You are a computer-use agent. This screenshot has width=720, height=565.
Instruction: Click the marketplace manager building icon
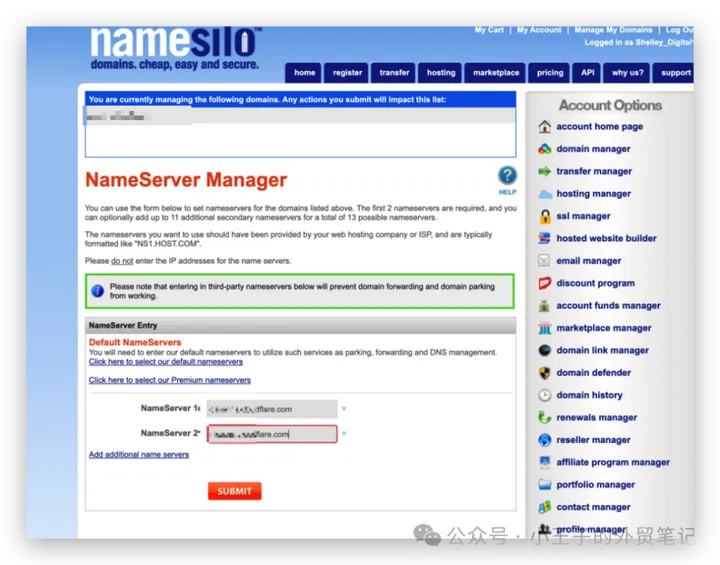coord(545,328)
